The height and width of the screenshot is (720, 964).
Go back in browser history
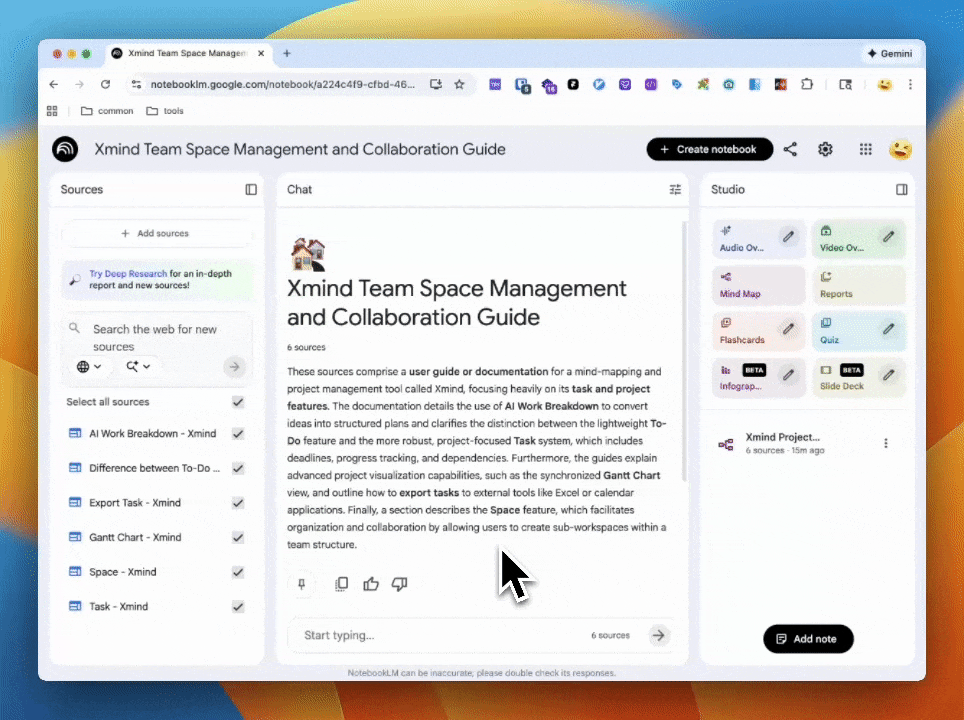pos(54,84)
